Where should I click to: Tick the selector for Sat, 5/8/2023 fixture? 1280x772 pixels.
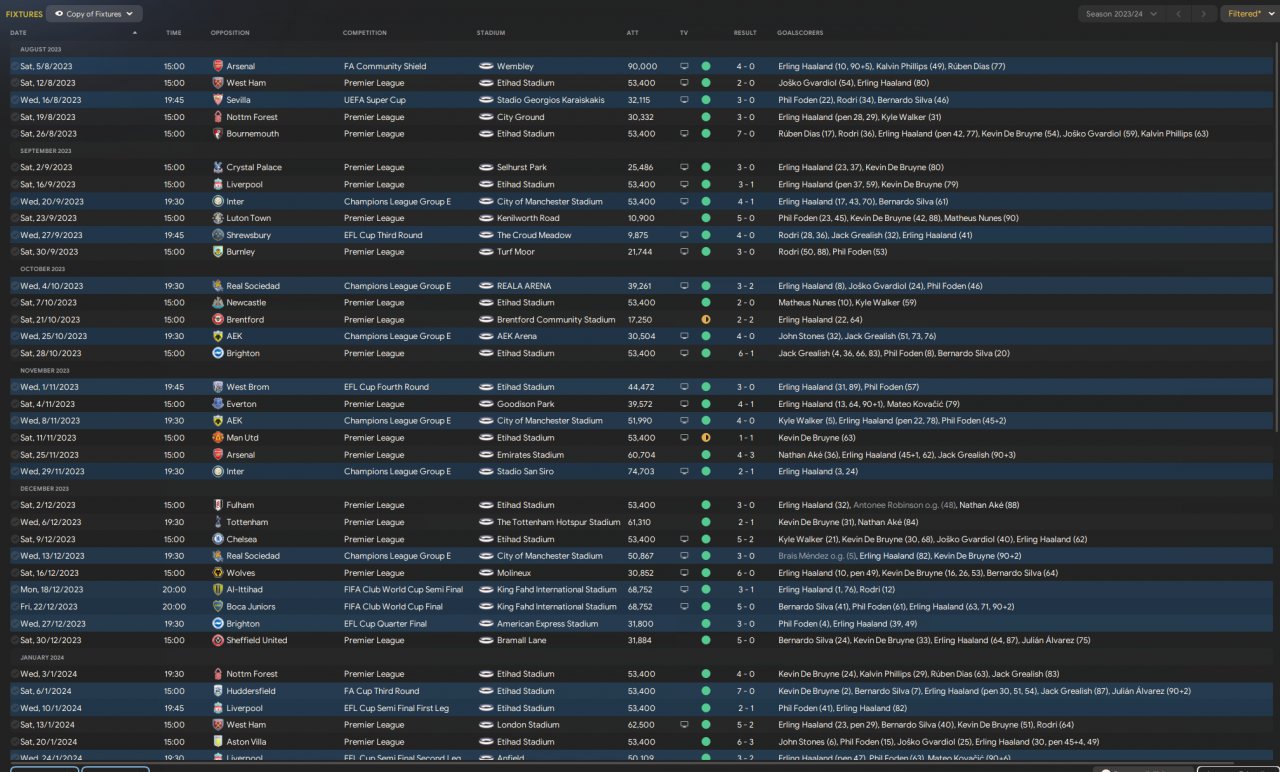[x=15, y=66]
